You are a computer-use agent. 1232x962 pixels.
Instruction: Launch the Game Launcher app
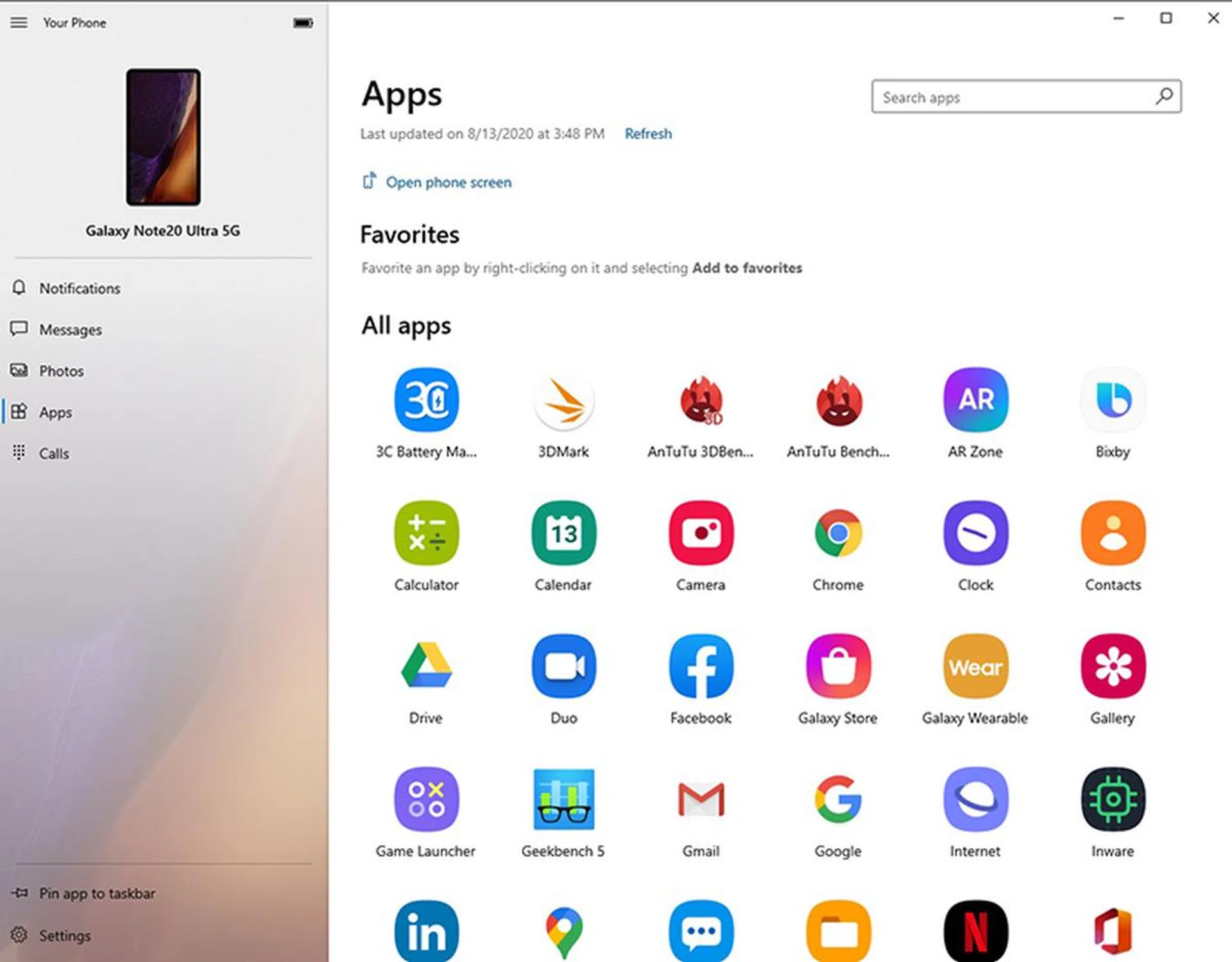point(426,800)
